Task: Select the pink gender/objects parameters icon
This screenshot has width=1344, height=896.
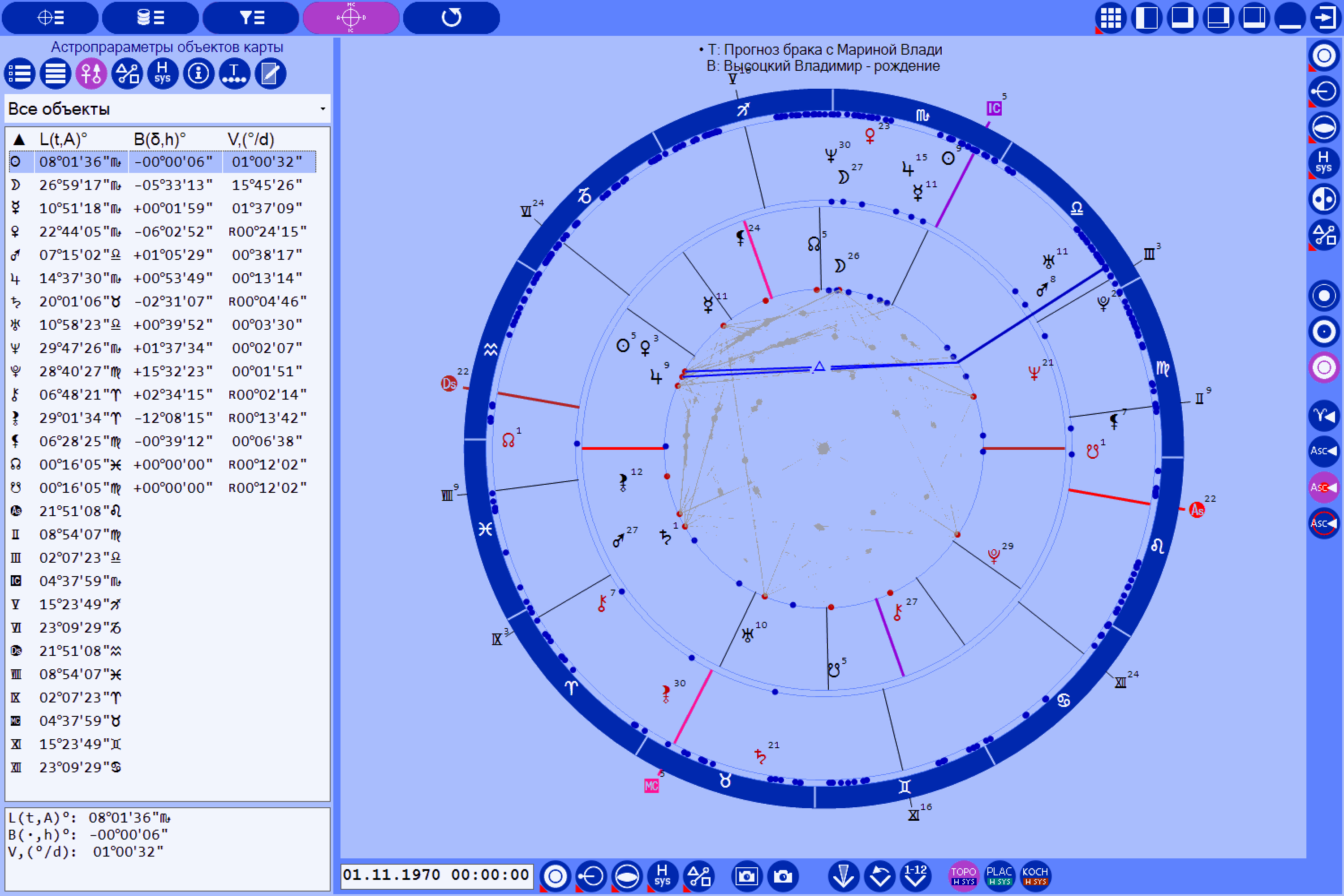Action: (91, 73)
